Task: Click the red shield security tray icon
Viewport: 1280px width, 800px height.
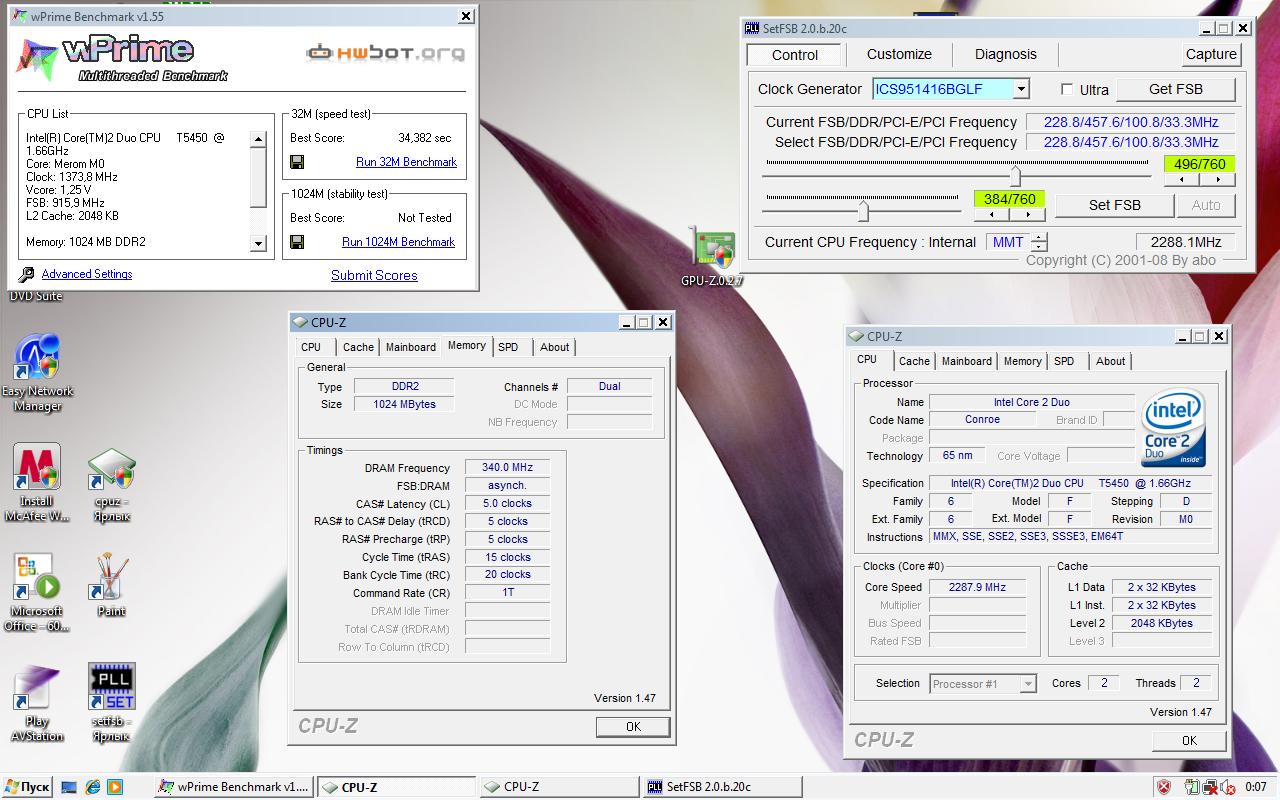Action: (1164, 787)
